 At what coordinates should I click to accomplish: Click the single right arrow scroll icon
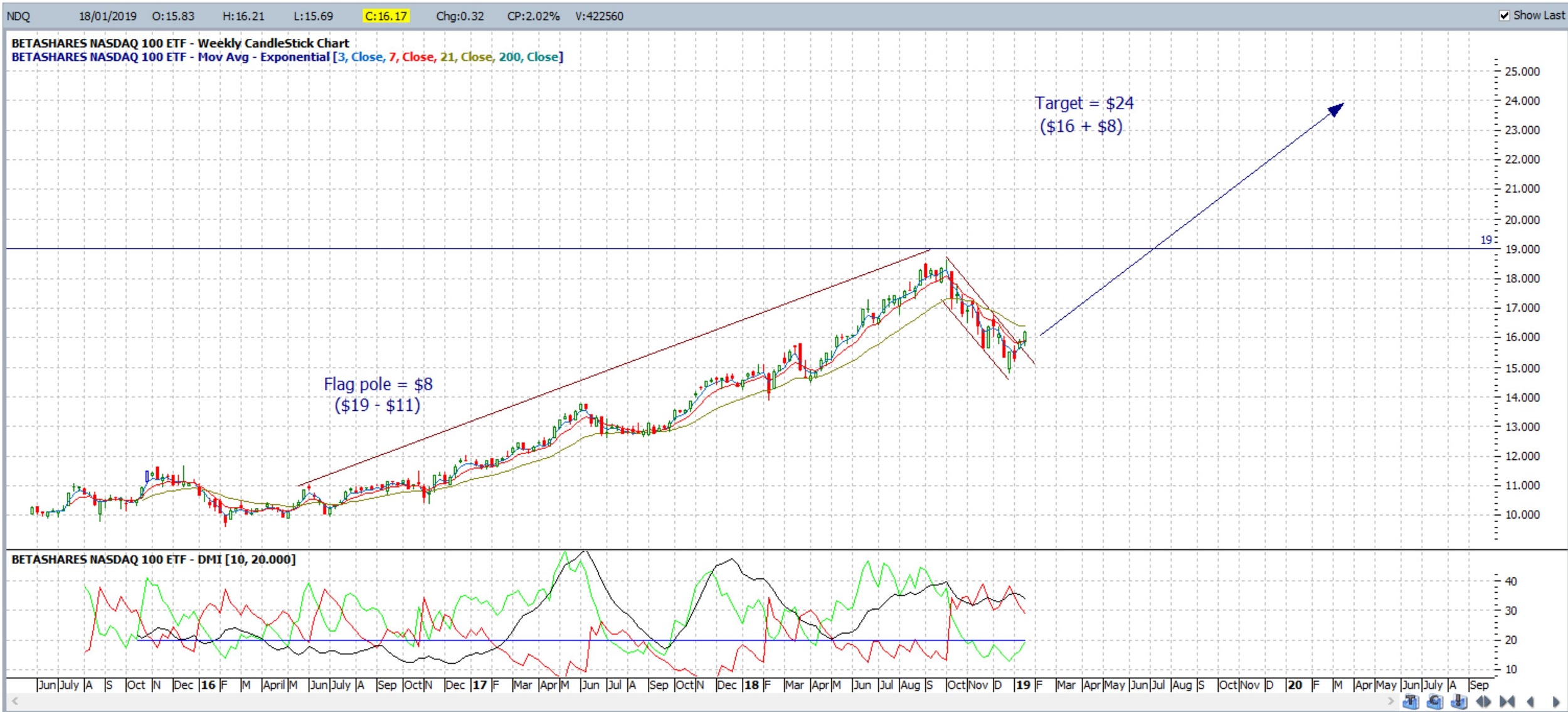click(x=1555, y=702)
